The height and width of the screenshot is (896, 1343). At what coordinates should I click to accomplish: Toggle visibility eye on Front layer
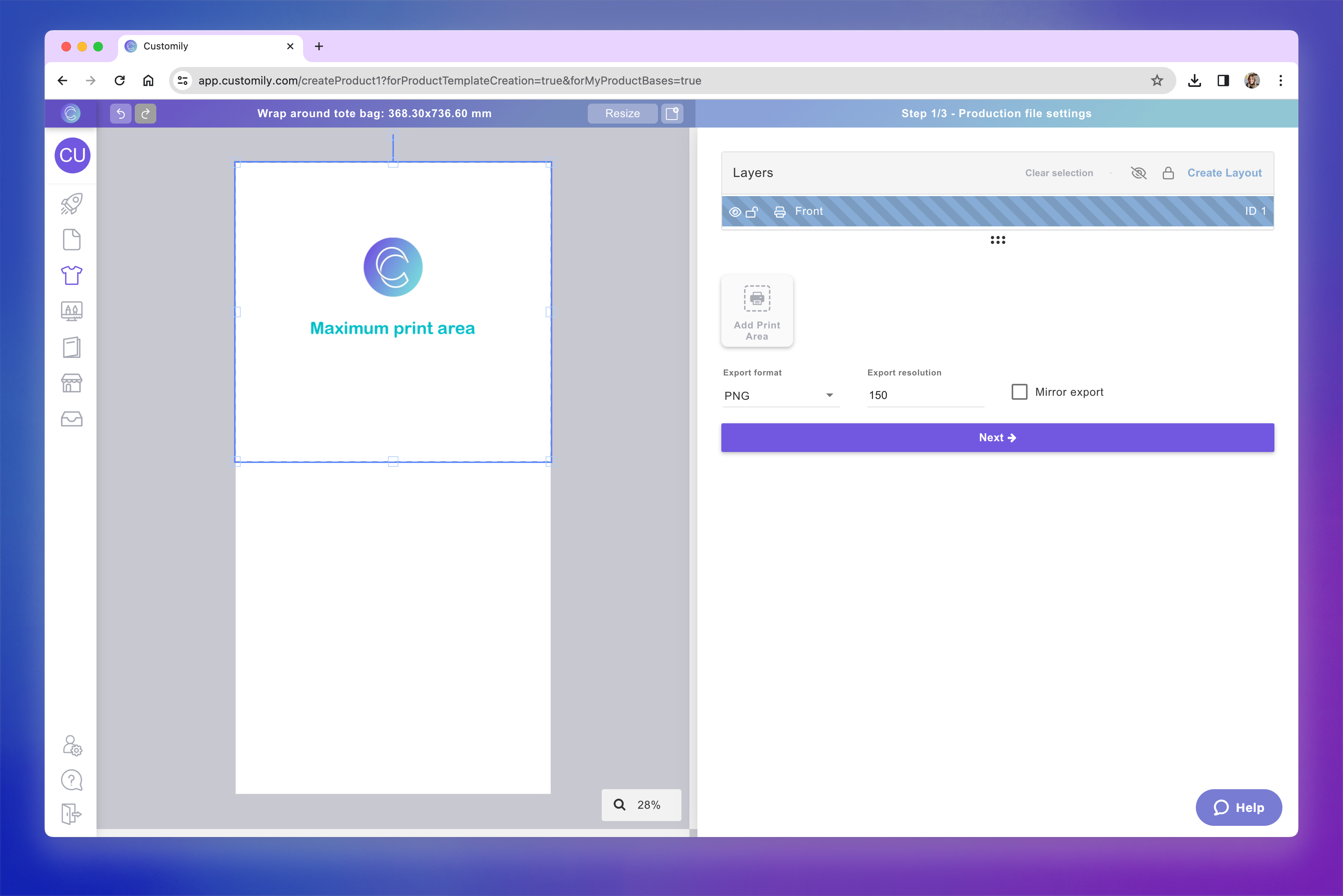[735, 212]
